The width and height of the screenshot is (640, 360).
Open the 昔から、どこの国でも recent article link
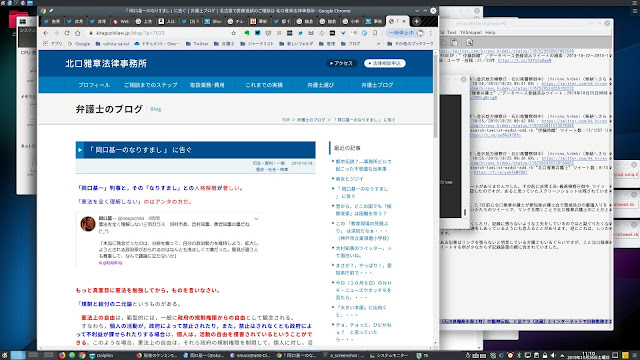pos(363,210)
